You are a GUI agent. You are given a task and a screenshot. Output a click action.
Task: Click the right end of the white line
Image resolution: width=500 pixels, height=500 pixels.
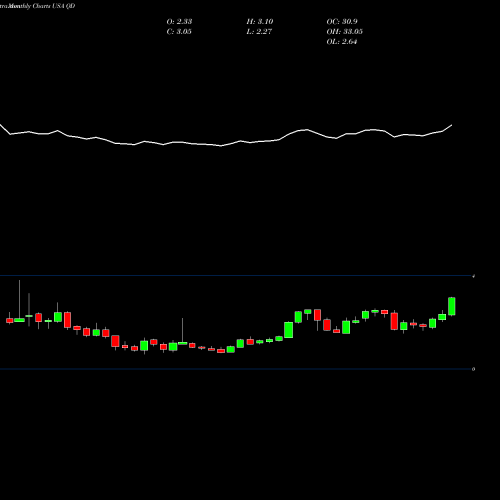click(x=452, y=125)
